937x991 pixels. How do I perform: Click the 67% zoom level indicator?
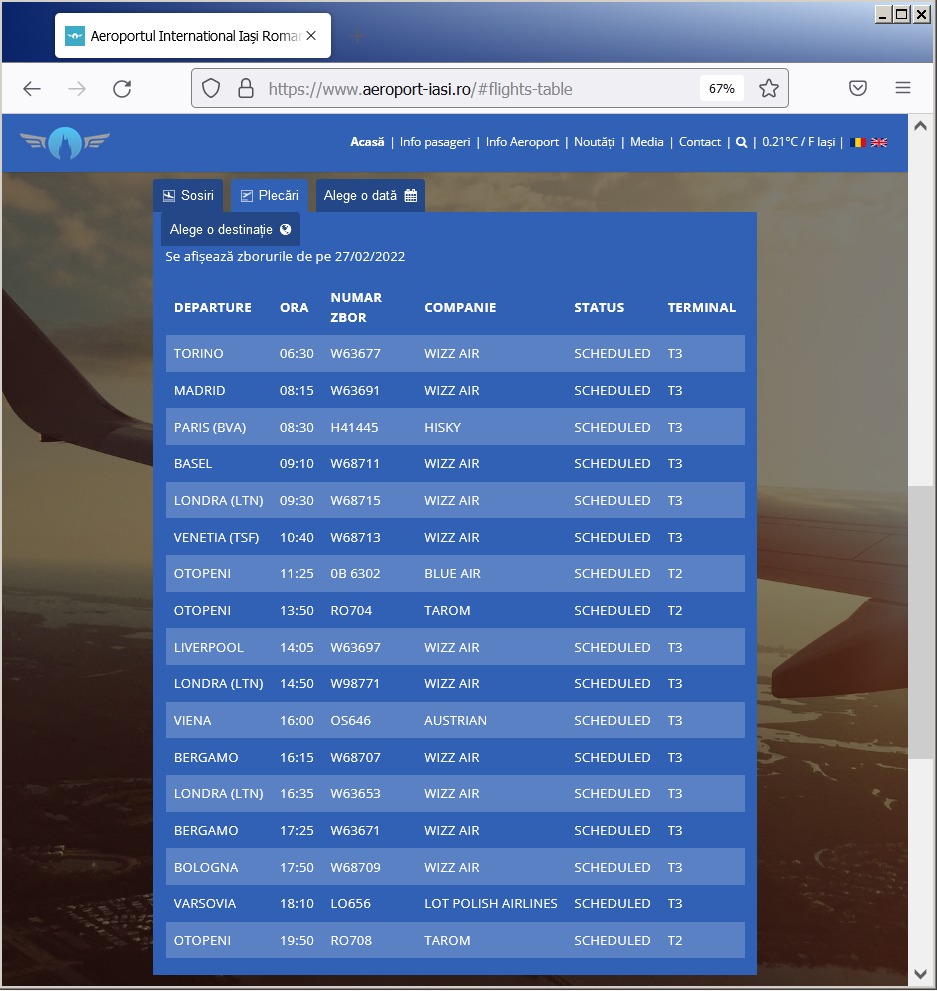coord(722,88)
